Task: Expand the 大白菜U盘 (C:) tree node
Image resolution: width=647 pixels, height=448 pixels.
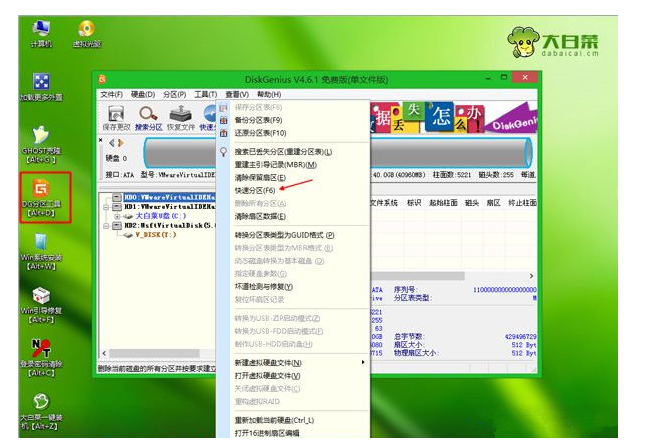Action: [117, 216]
